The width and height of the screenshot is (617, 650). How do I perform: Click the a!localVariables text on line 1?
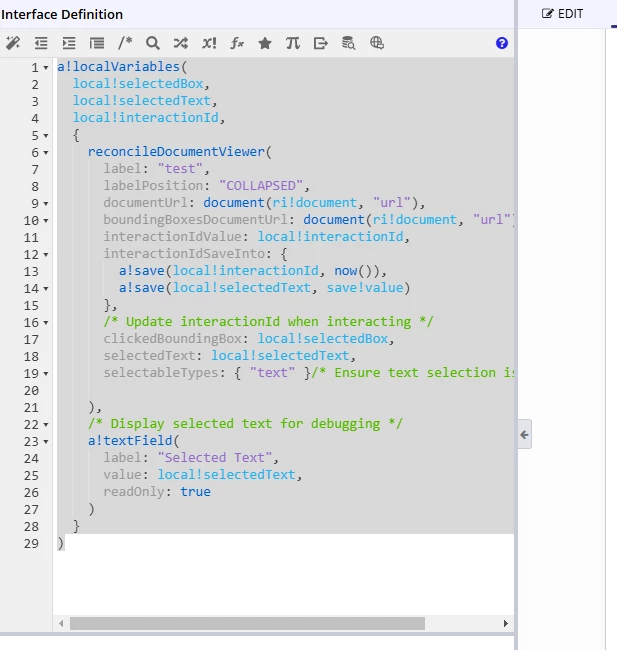pyautogui.click(x=118, y=67)
